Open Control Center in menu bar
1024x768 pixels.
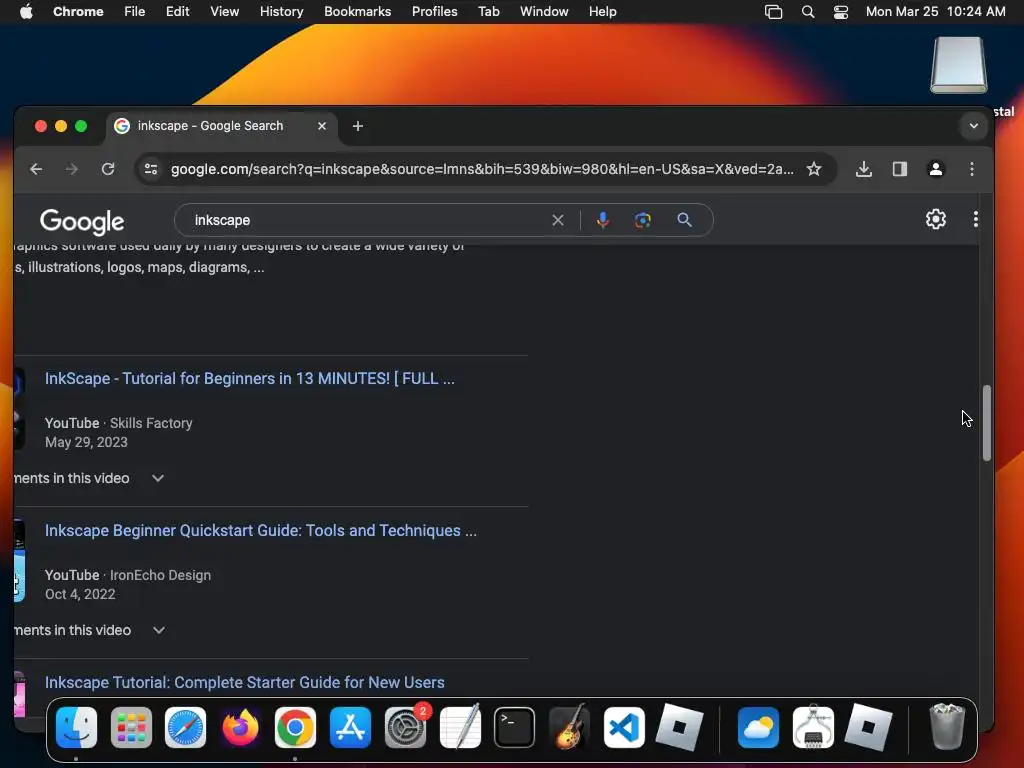click(841, 12)
